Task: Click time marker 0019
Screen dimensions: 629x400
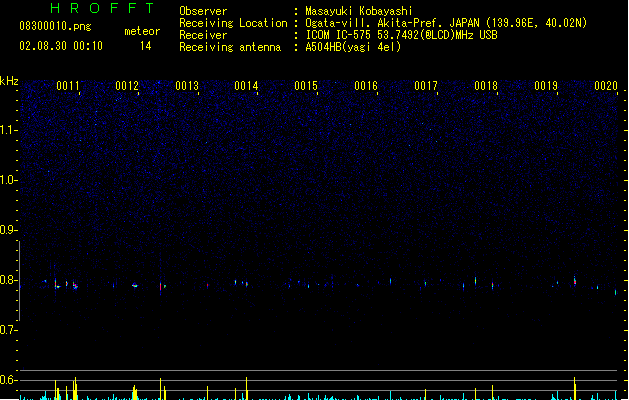Action: tap(546, 86)
